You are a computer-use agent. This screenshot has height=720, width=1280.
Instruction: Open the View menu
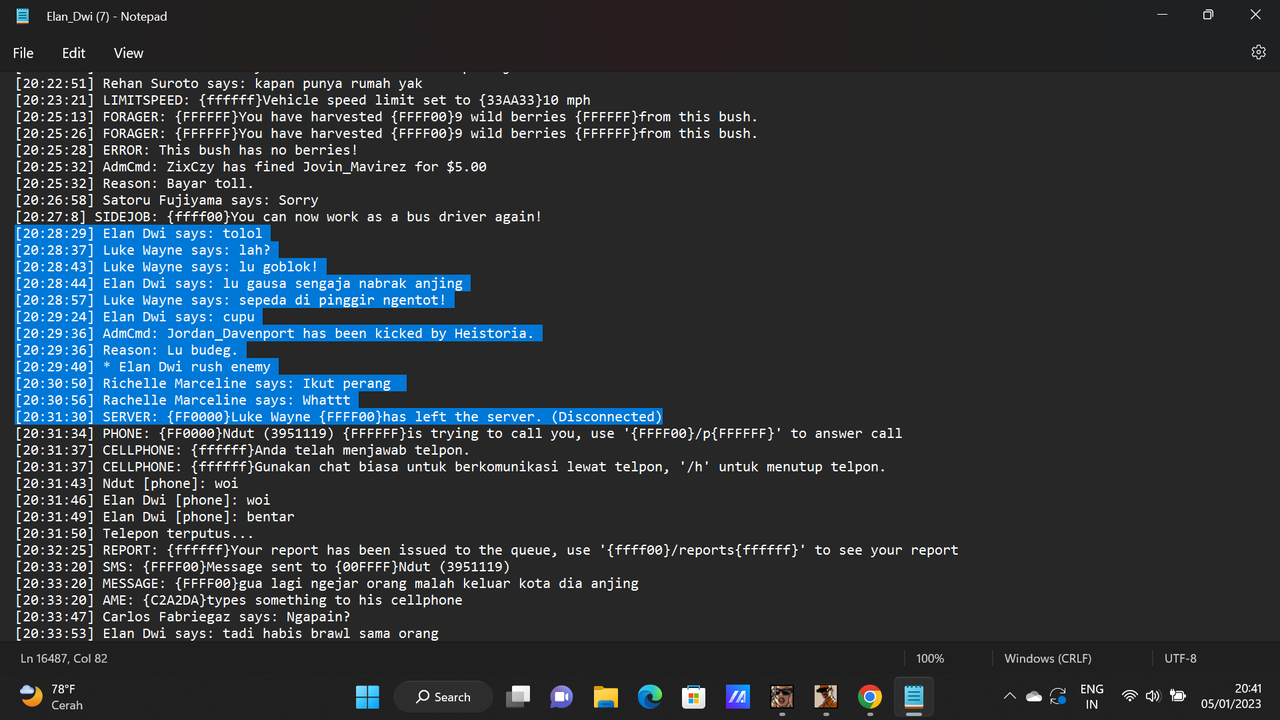128,53
